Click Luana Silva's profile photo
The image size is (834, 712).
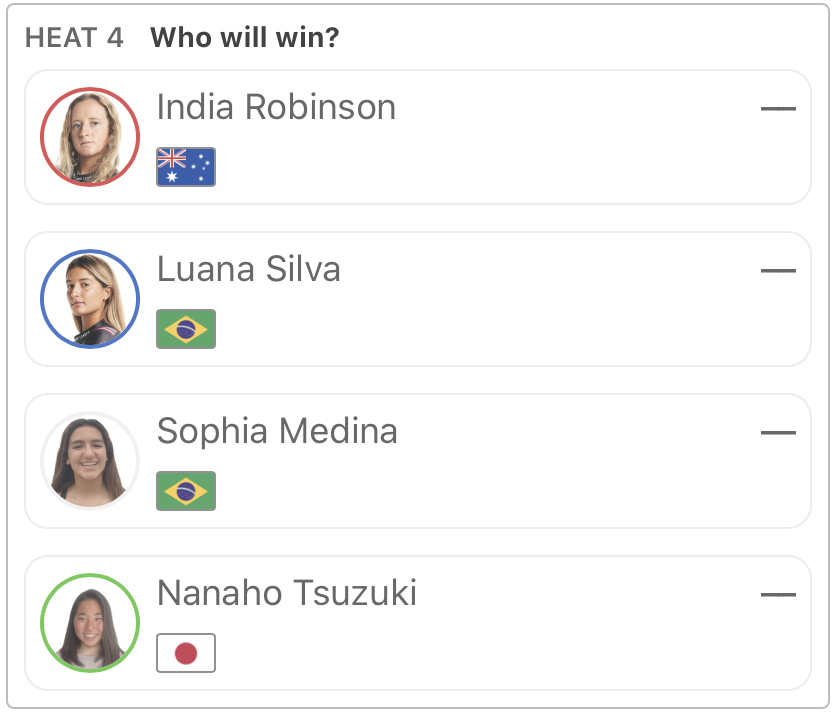click(90, 299)
